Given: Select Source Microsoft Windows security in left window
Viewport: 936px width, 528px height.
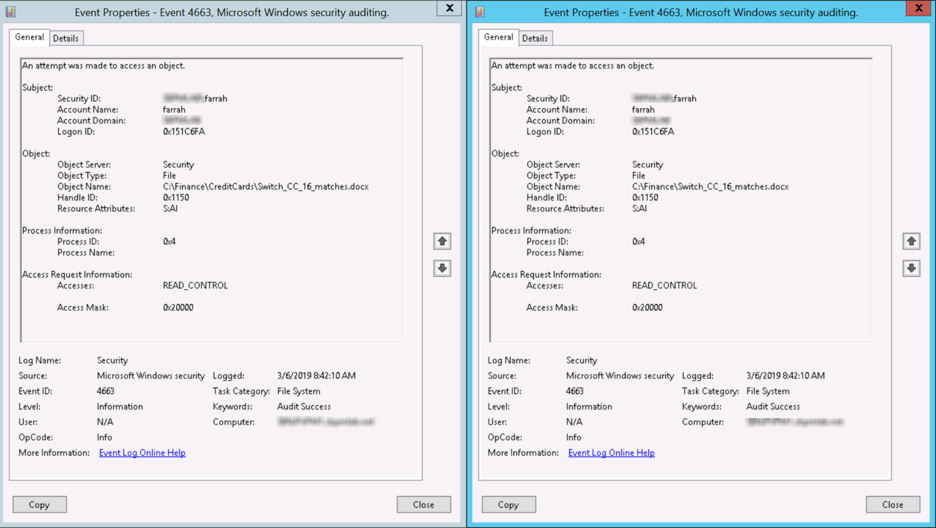Looking at the screenshot, I should [151, 376].
